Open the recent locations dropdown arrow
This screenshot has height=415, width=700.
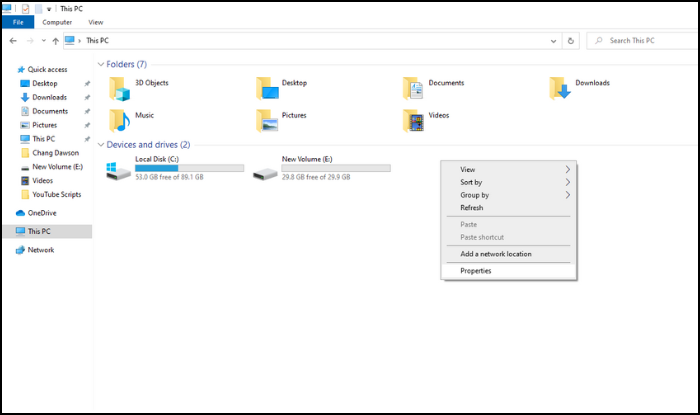tap(43, 41)
